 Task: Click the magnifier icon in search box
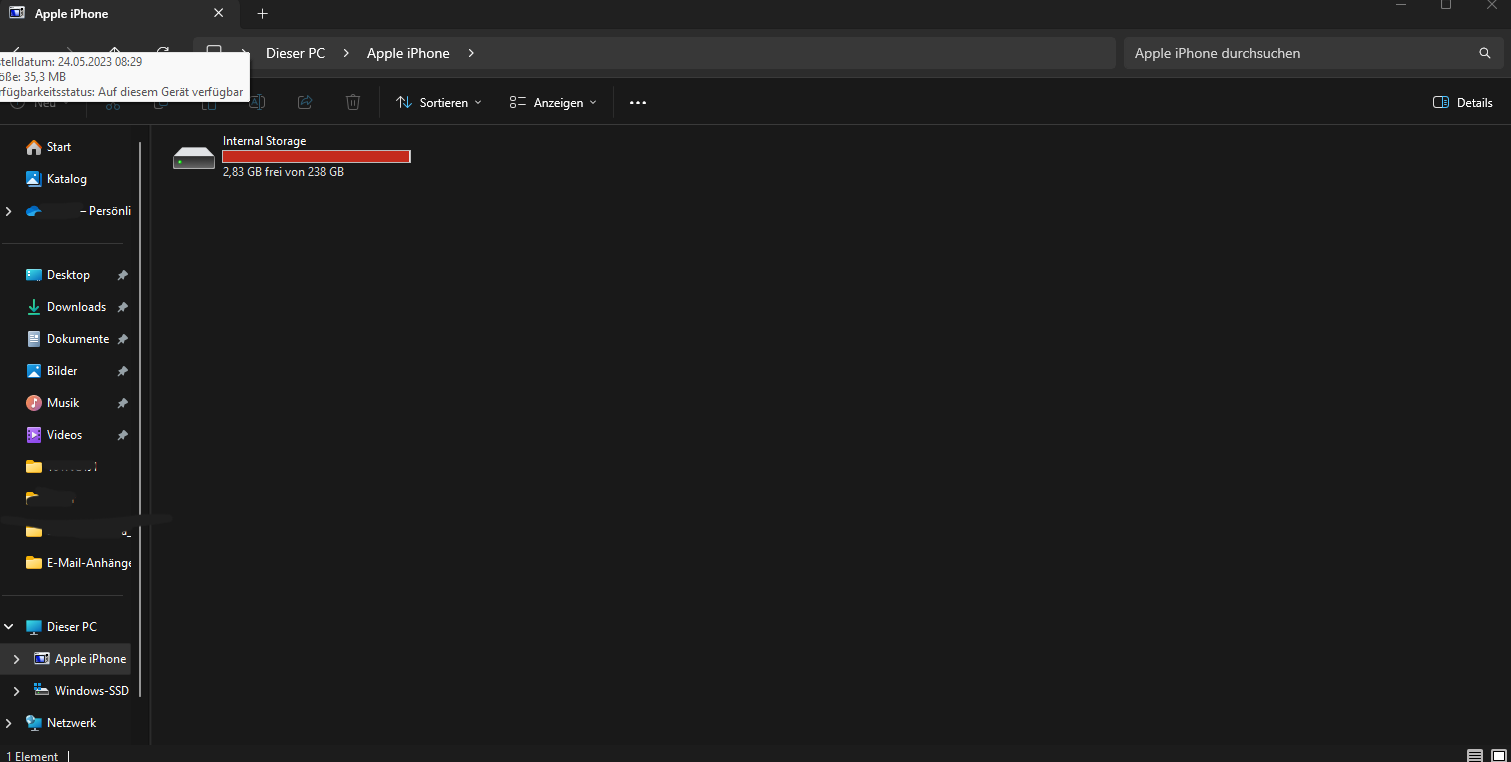1485,53
